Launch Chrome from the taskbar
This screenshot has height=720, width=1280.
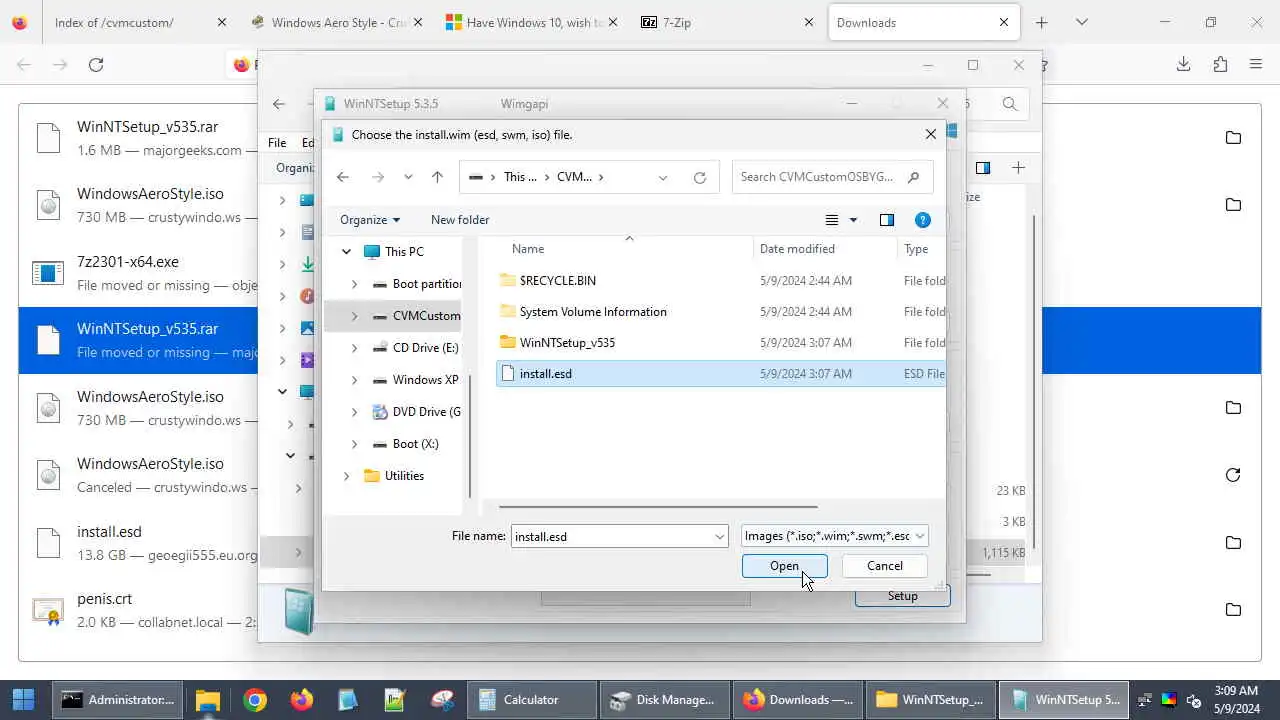pos(255,700)
